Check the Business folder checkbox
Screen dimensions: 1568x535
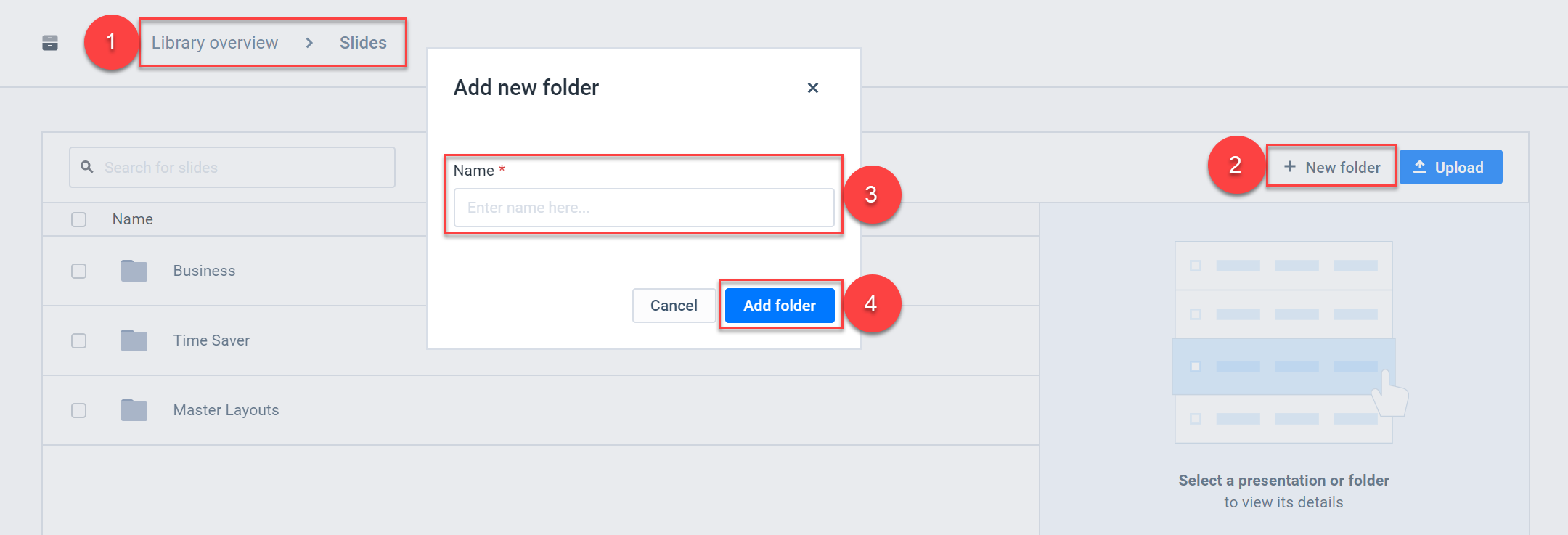[79, 271]
